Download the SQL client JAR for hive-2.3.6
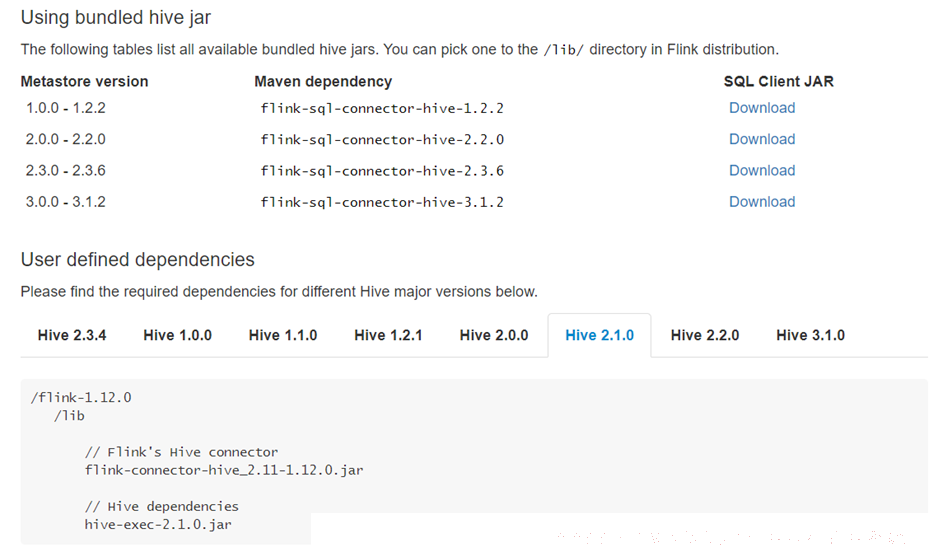933x552 pixels. tap(762, 170)
